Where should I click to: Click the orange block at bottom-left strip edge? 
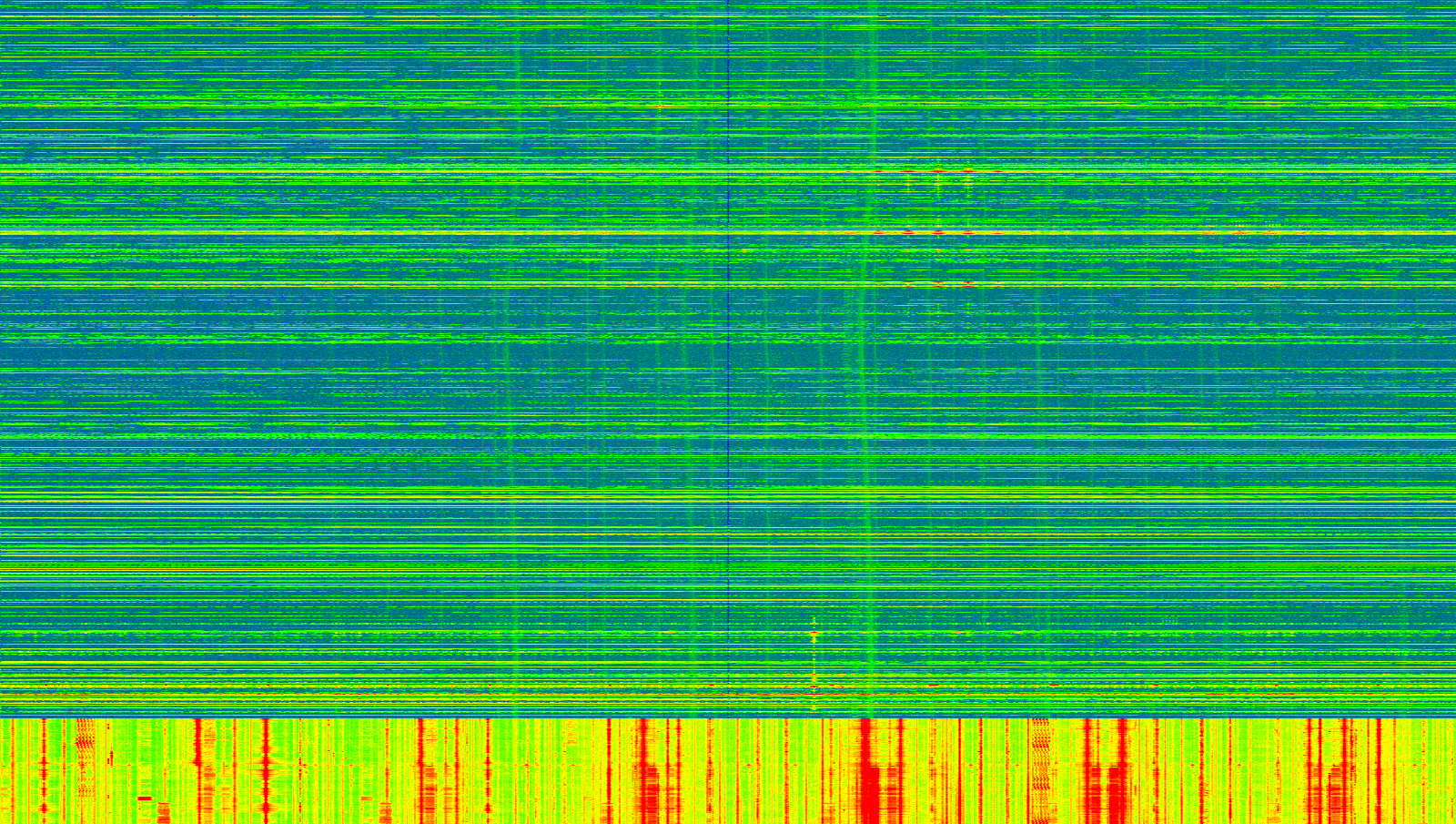click(x=164, y=810)
